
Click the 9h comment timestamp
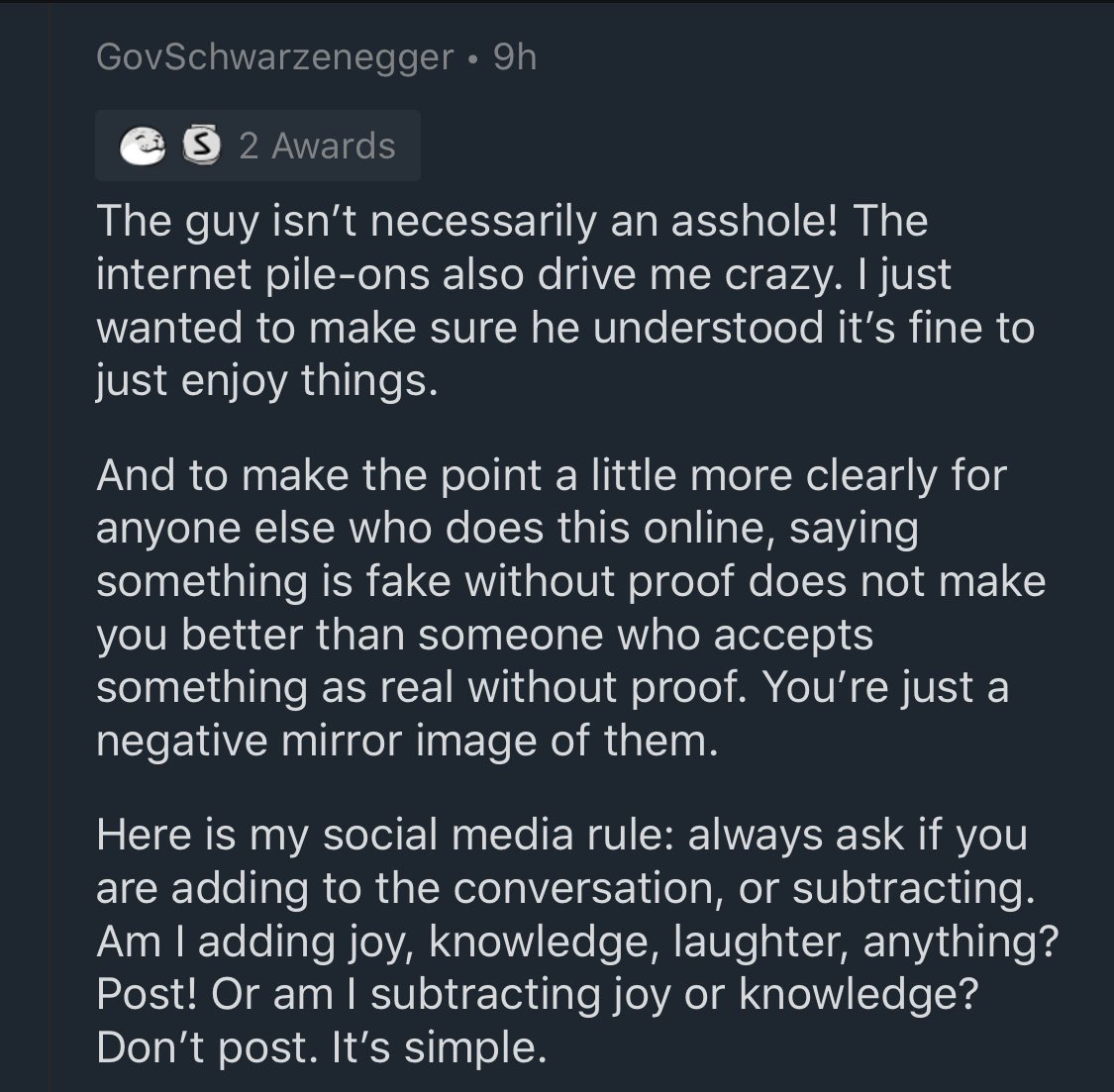pyautogui.click(x=515, y=56)
